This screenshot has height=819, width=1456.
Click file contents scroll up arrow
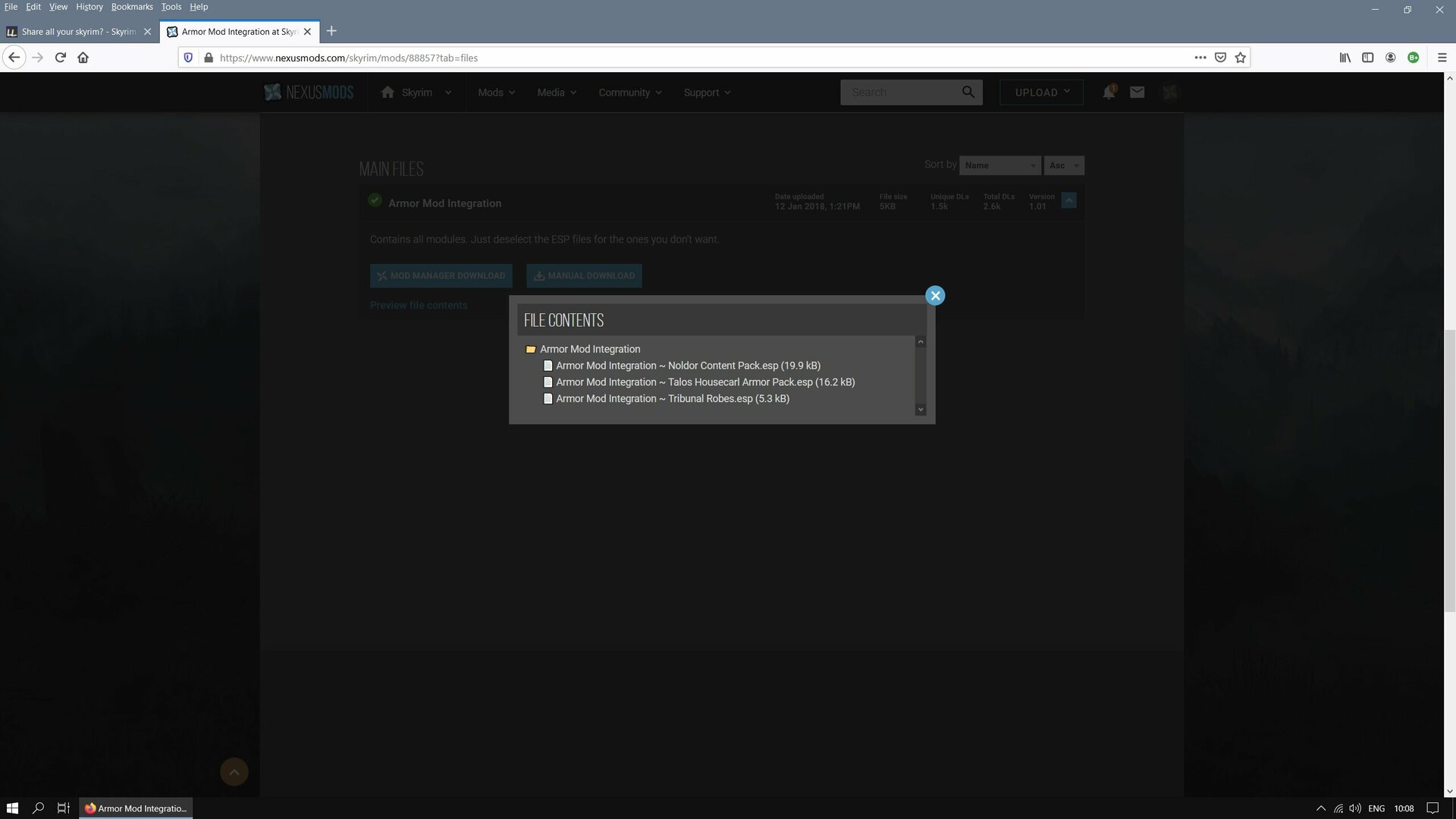(x=921, y=342)
